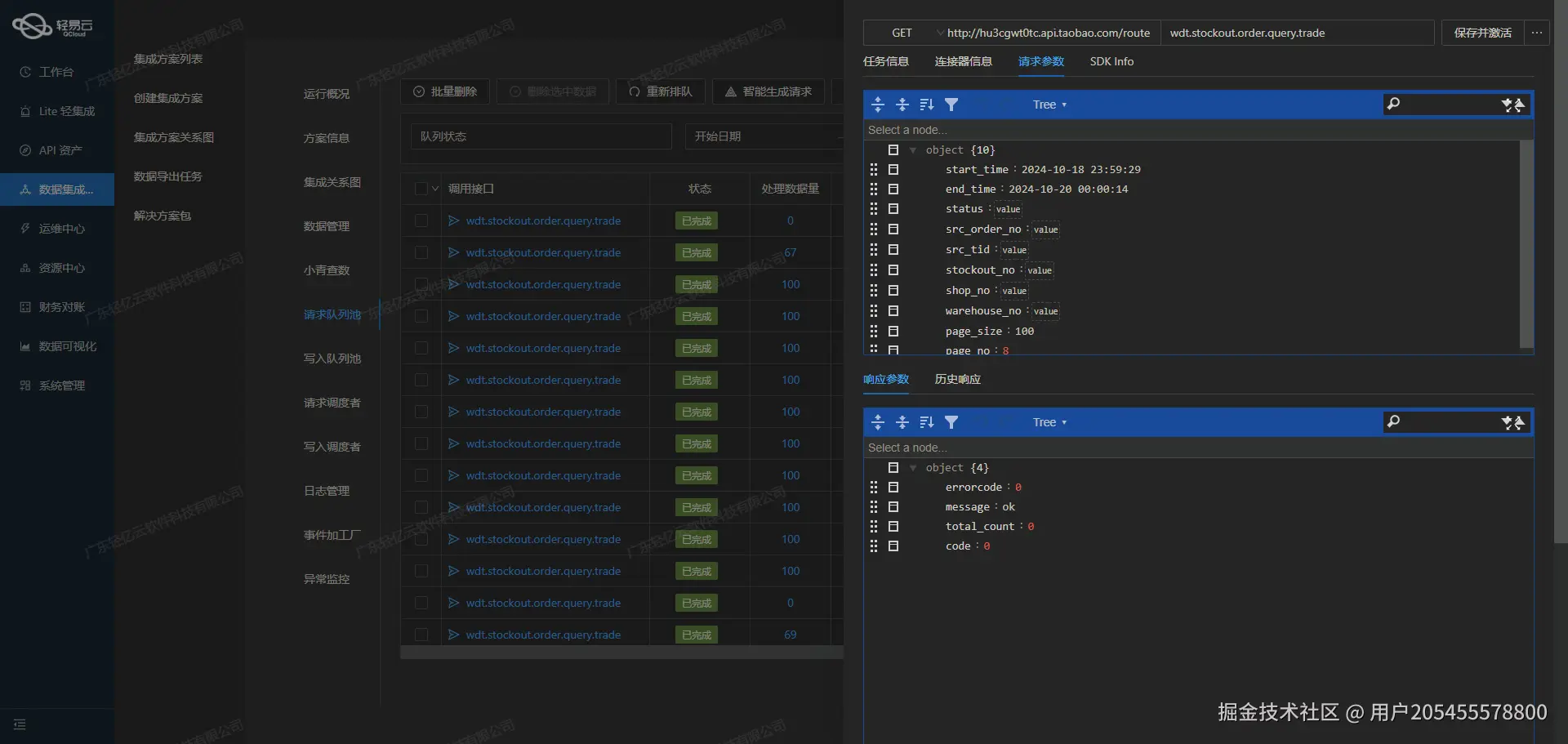Image resolution: width=1568 pixels, height=744 pixels.
Task: Switch to the 任务信息 tab
Action: [x=886, y=61]
